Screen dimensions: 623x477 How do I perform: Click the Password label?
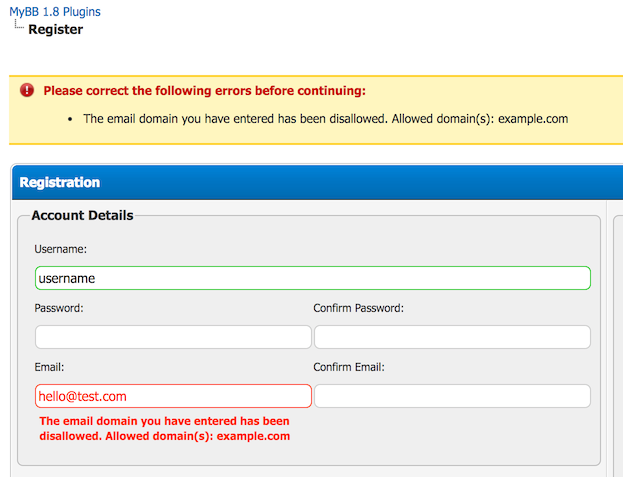[x=59, y=308]
